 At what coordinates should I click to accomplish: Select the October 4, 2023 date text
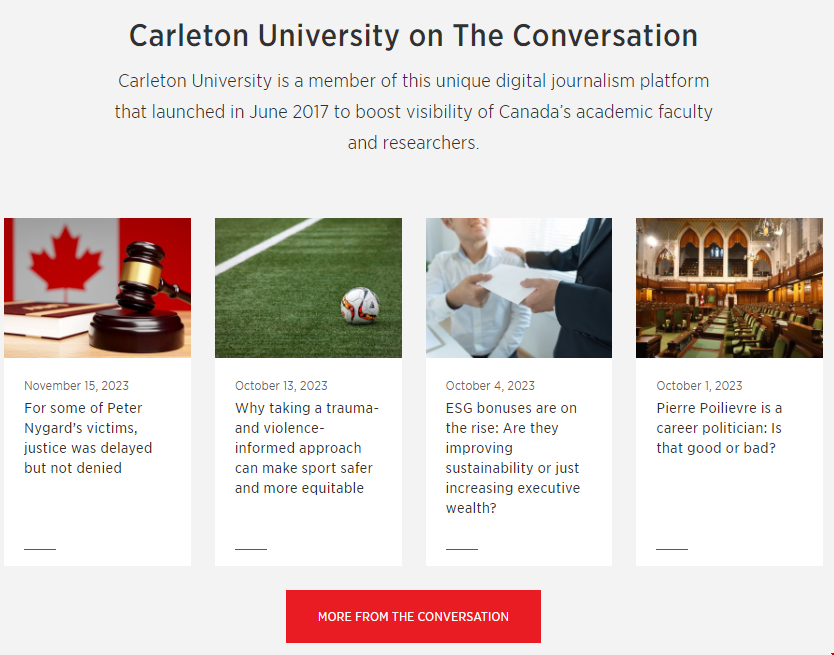tap(490, 386)
